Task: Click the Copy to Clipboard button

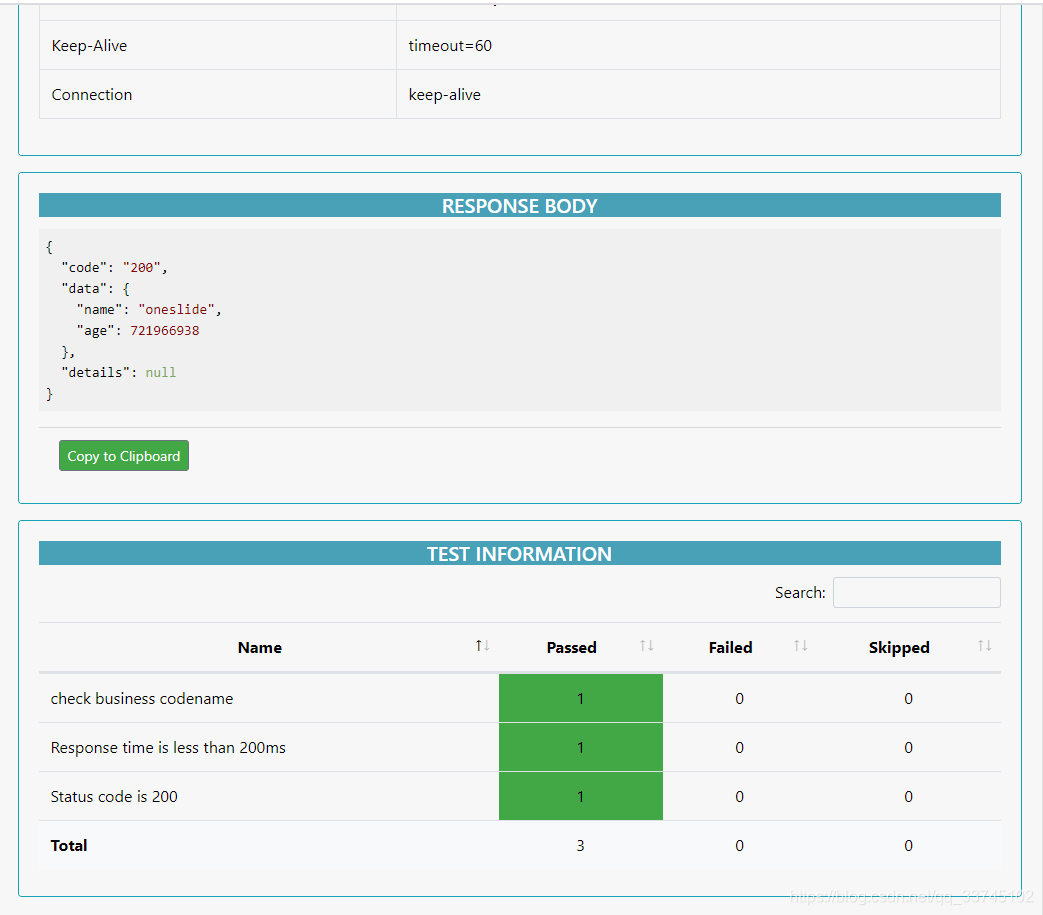Action: (x=124, y=456)
